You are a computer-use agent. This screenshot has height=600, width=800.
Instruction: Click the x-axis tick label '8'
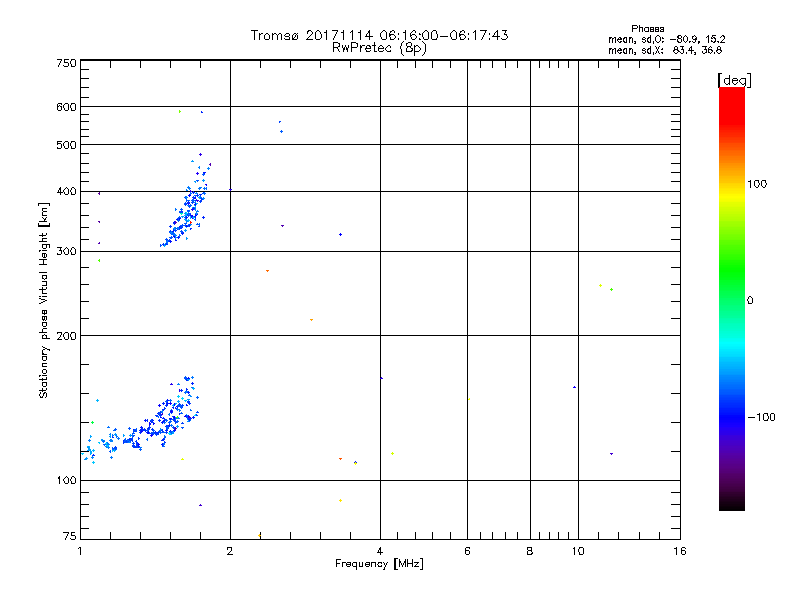tap(530, 551)
